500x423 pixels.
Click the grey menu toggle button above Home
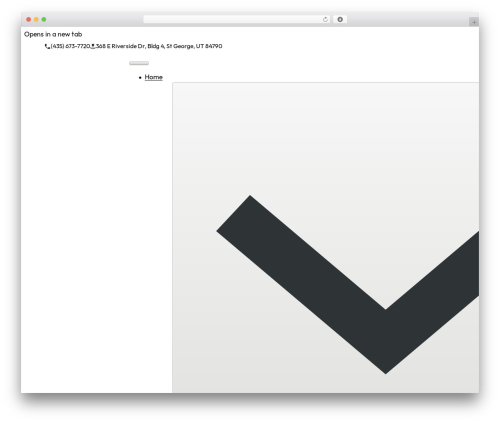click(x=139, y=63)
